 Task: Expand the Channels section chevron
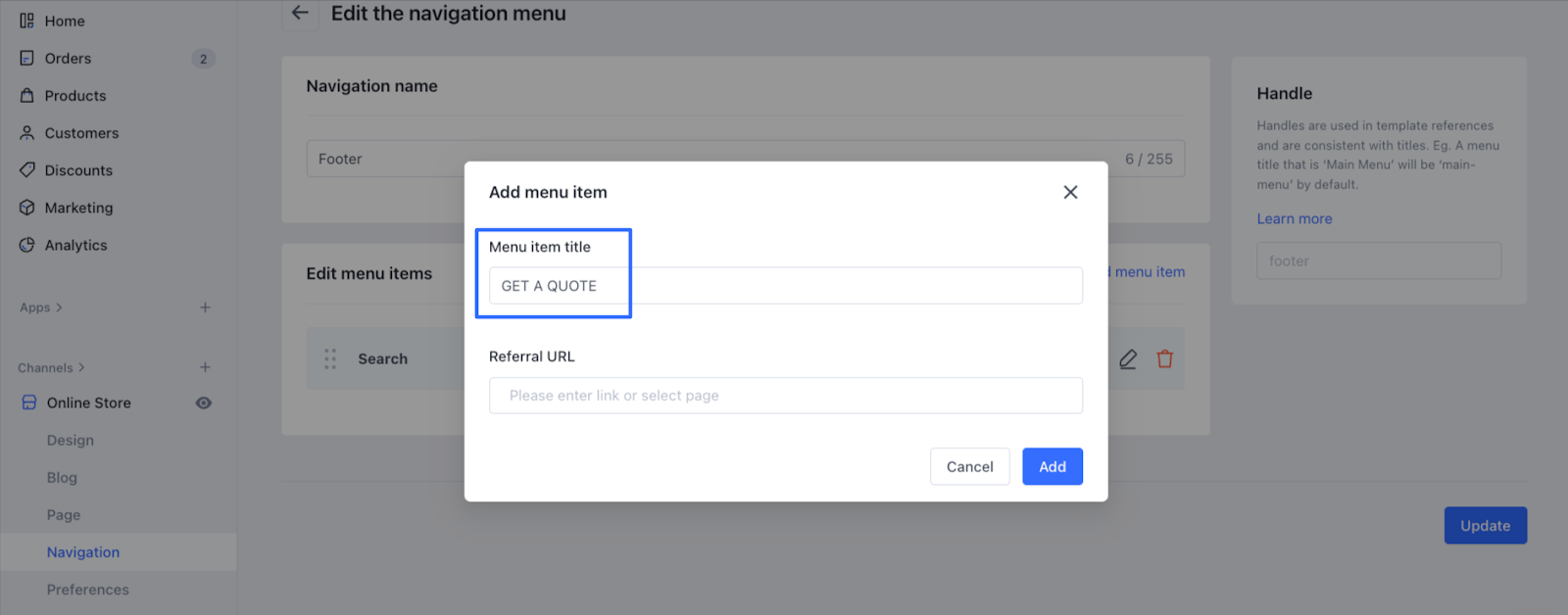click(x=81, y=368)
